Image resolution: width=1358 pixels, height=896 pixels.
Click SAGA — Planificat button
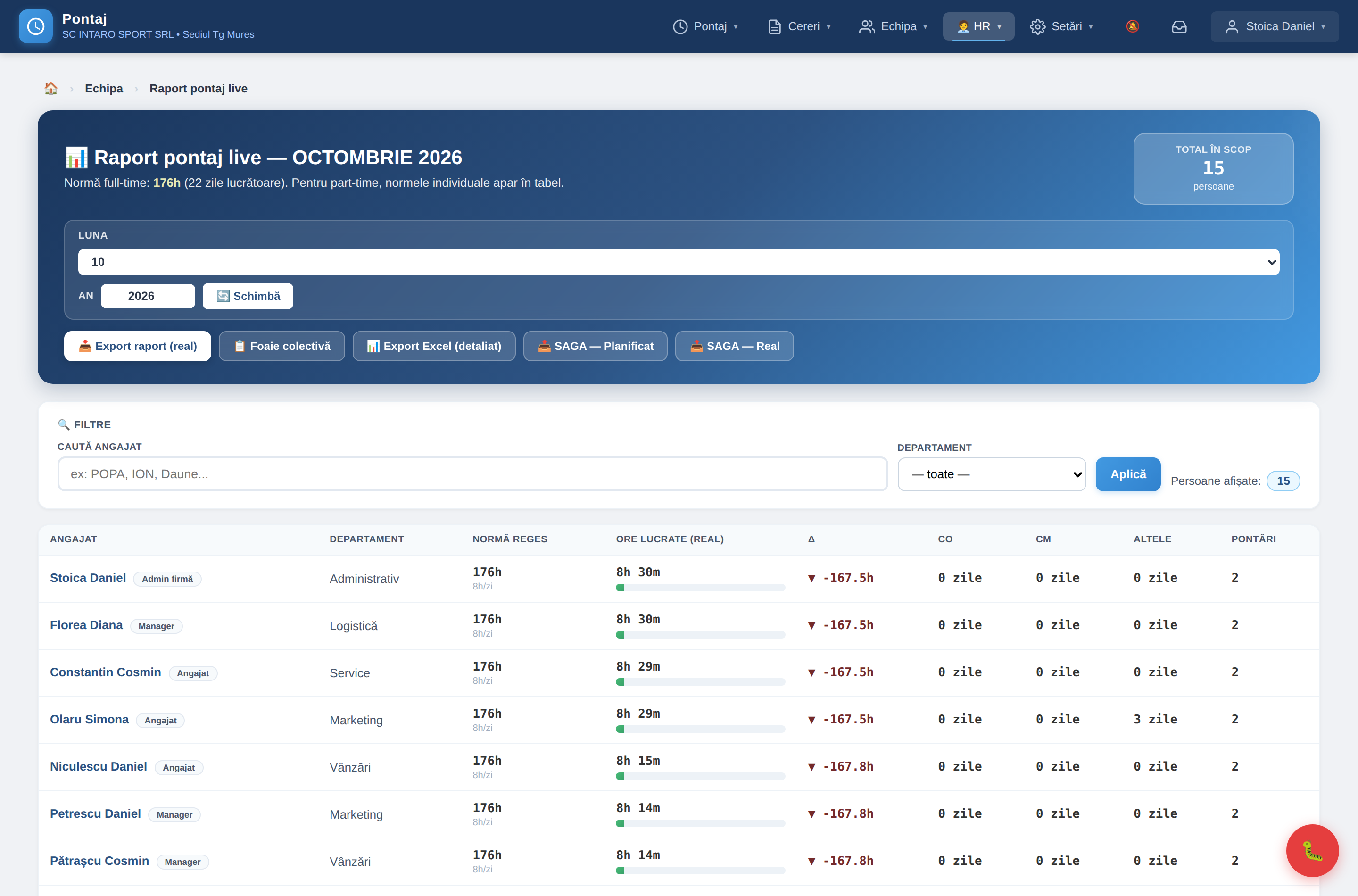coord(595,346)
